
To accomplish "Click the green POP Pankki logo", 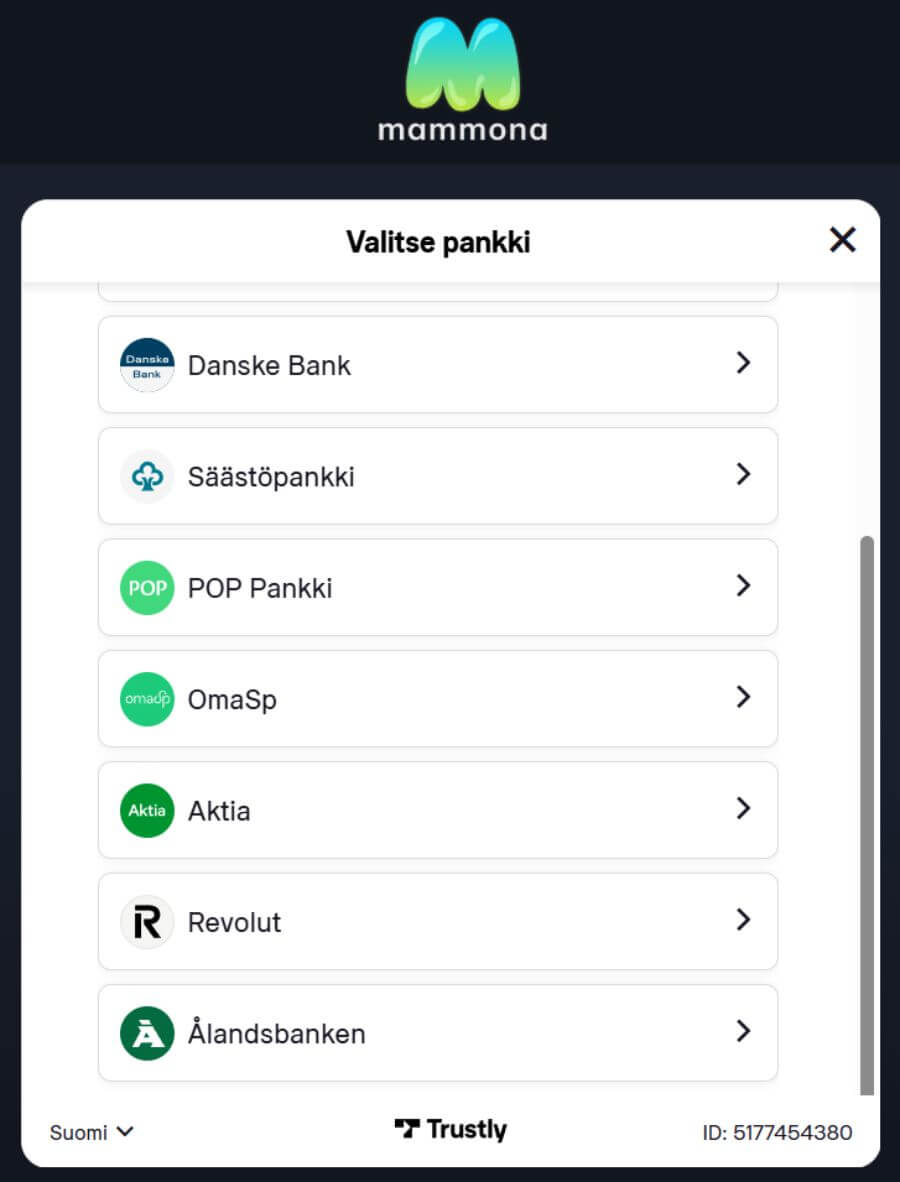I will click(x=147, y=588).
